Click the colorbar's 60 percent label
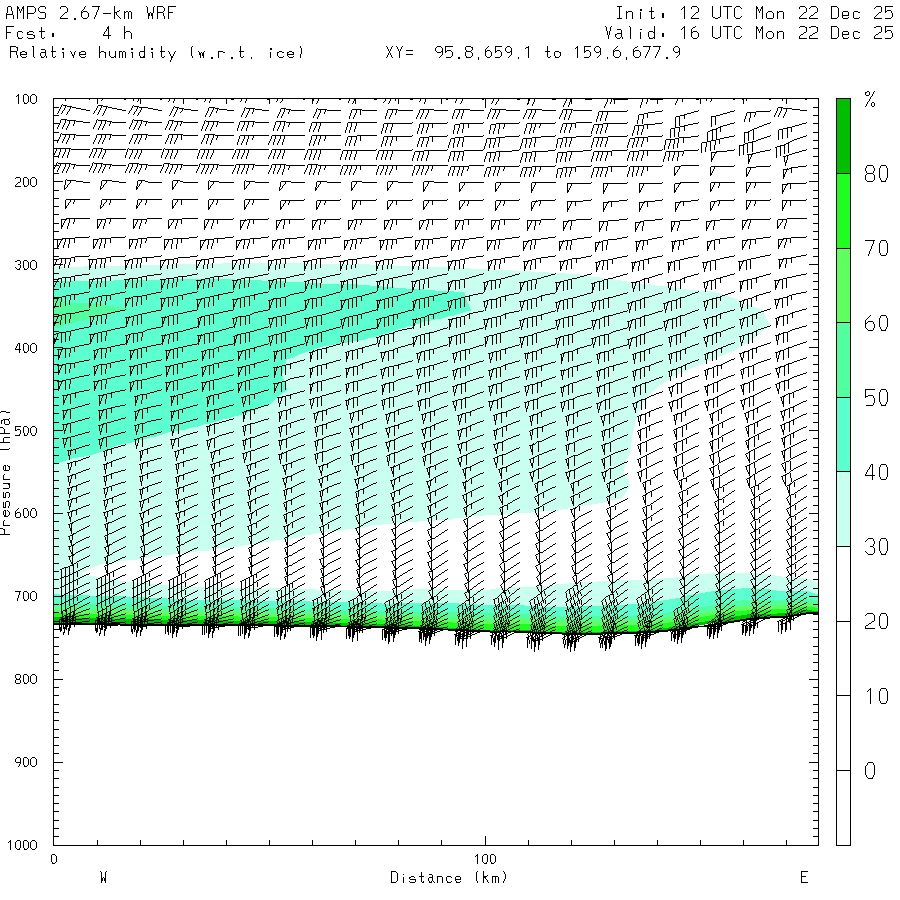 point(876,323)
